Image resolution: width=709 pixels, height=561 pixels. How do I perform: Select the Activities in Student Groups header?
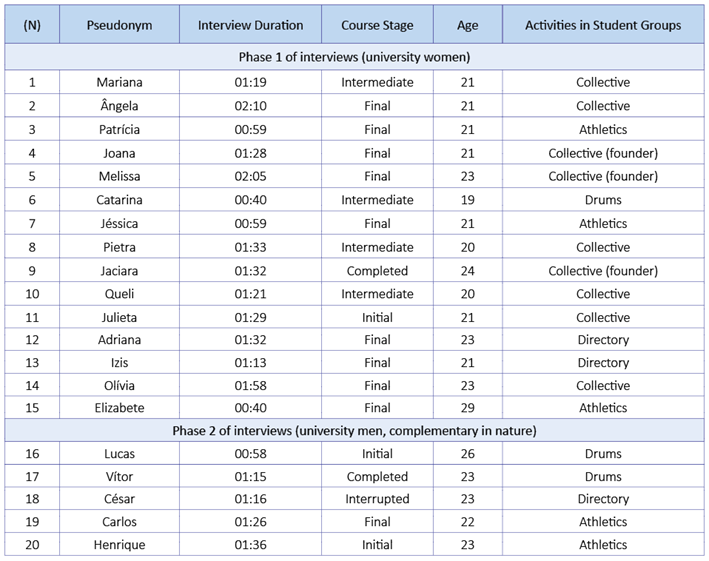tap(603, 25)
